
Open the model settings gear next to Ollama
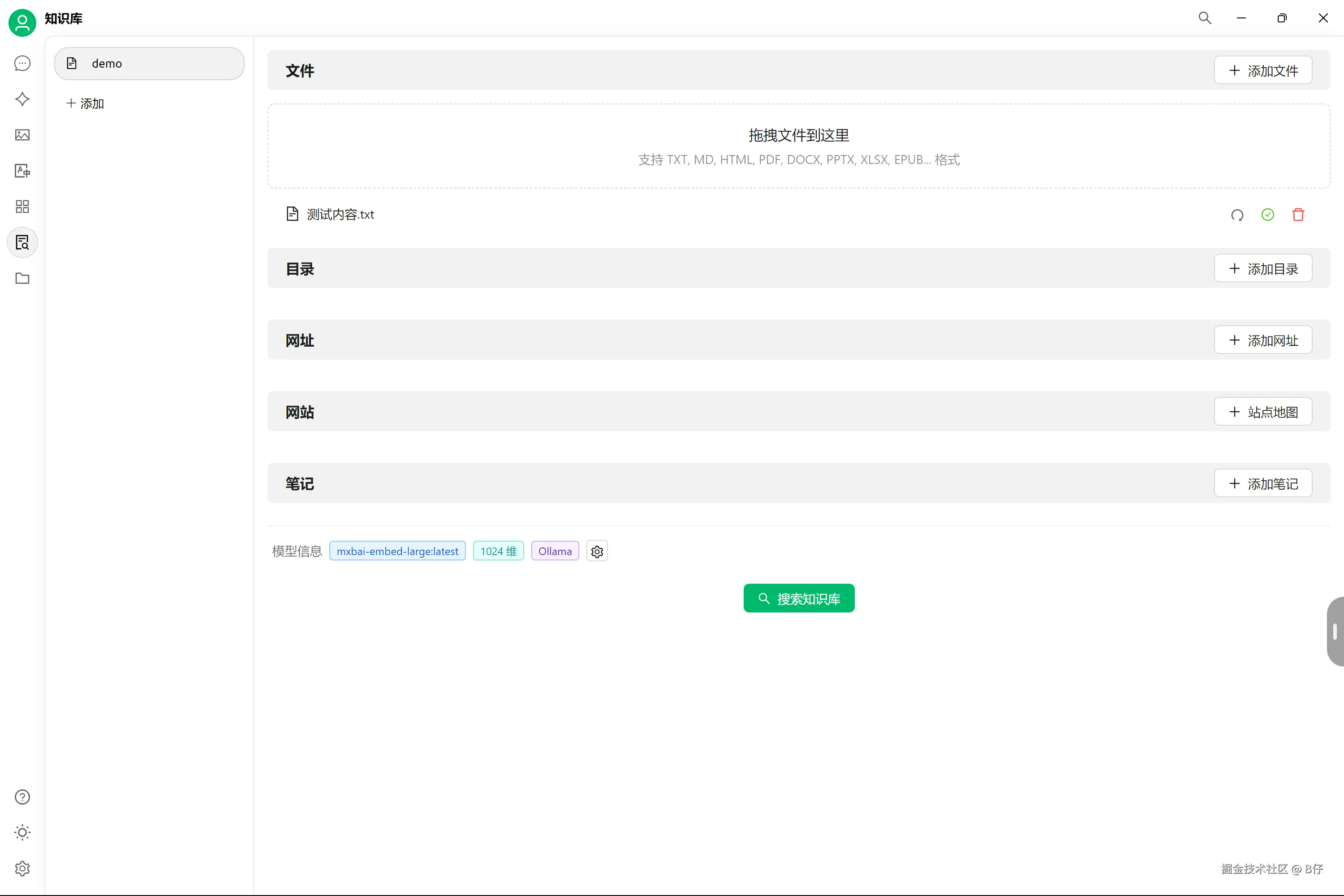point(597,551)
